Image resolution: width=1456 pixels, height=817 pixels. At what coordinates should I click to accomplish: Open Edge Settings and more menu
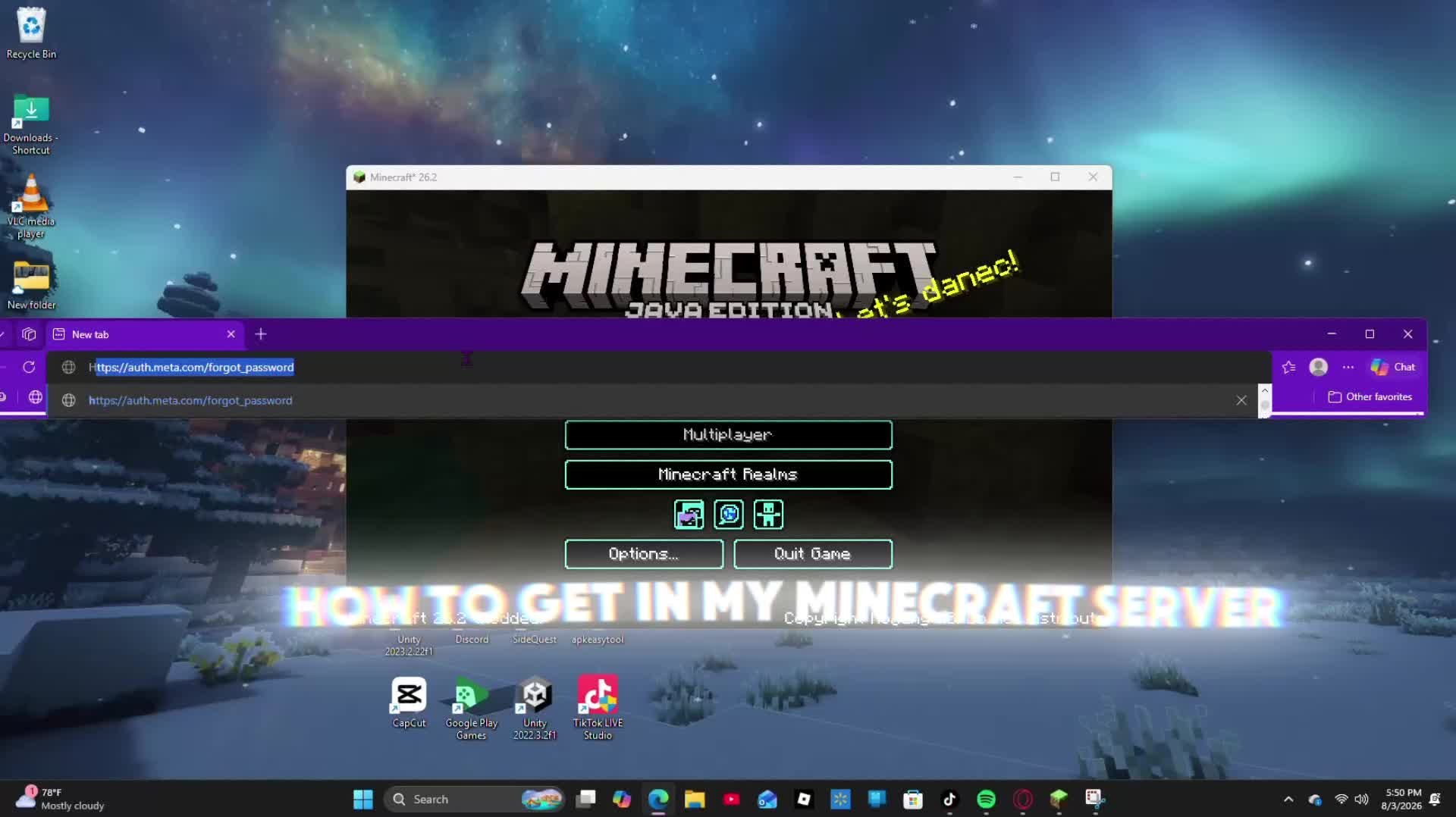[x=1348, y=367]
